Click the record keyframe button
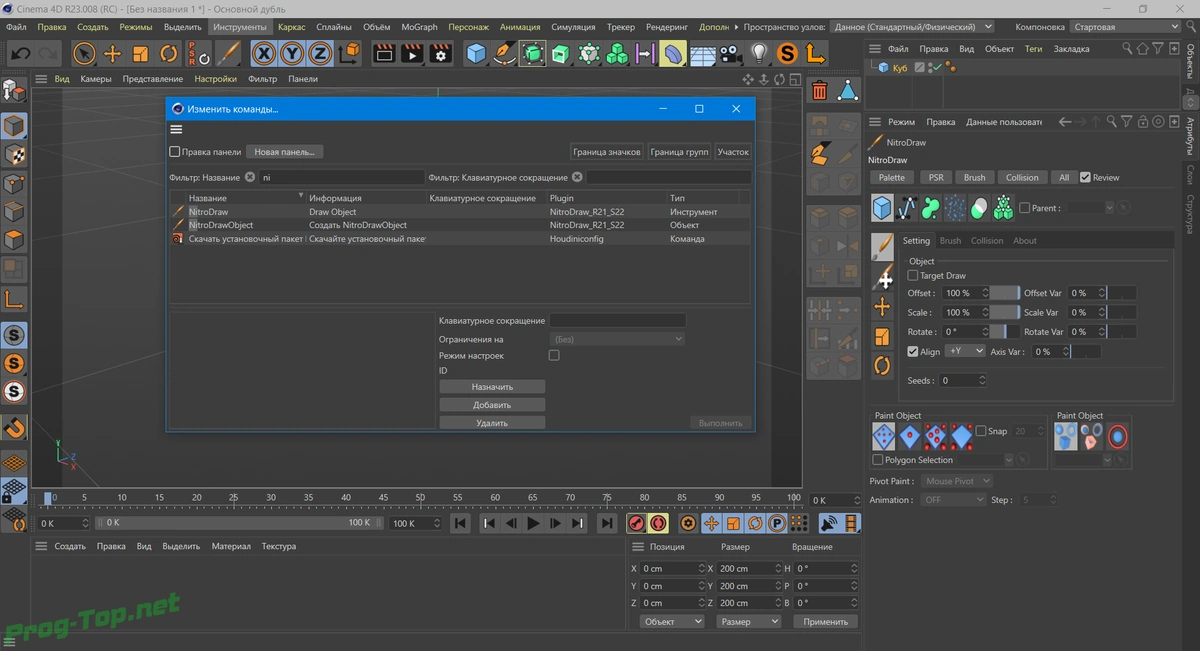Viewport: 1200px width, 651px height. point(636,523)
